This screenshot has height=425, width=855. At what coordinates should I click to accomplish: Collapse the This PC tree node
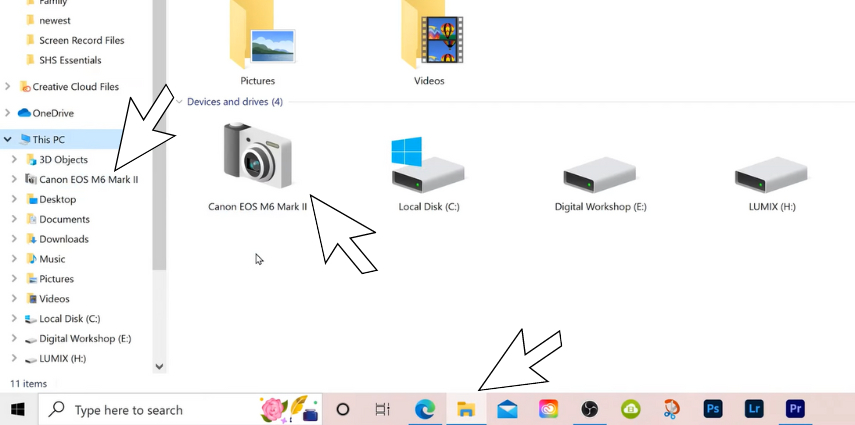coord(8,140)
